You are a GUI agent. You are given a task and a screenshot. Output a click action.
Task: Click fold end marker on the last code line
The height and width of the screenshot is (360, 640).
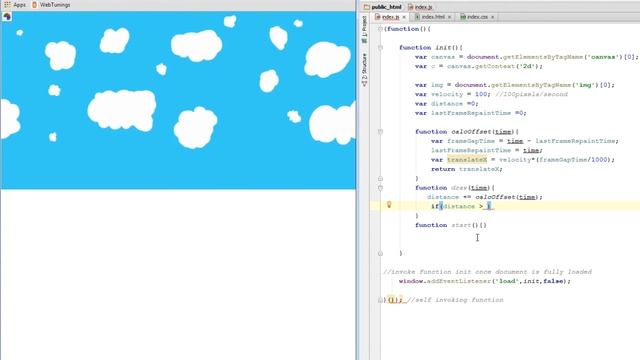tap(380, 300)
